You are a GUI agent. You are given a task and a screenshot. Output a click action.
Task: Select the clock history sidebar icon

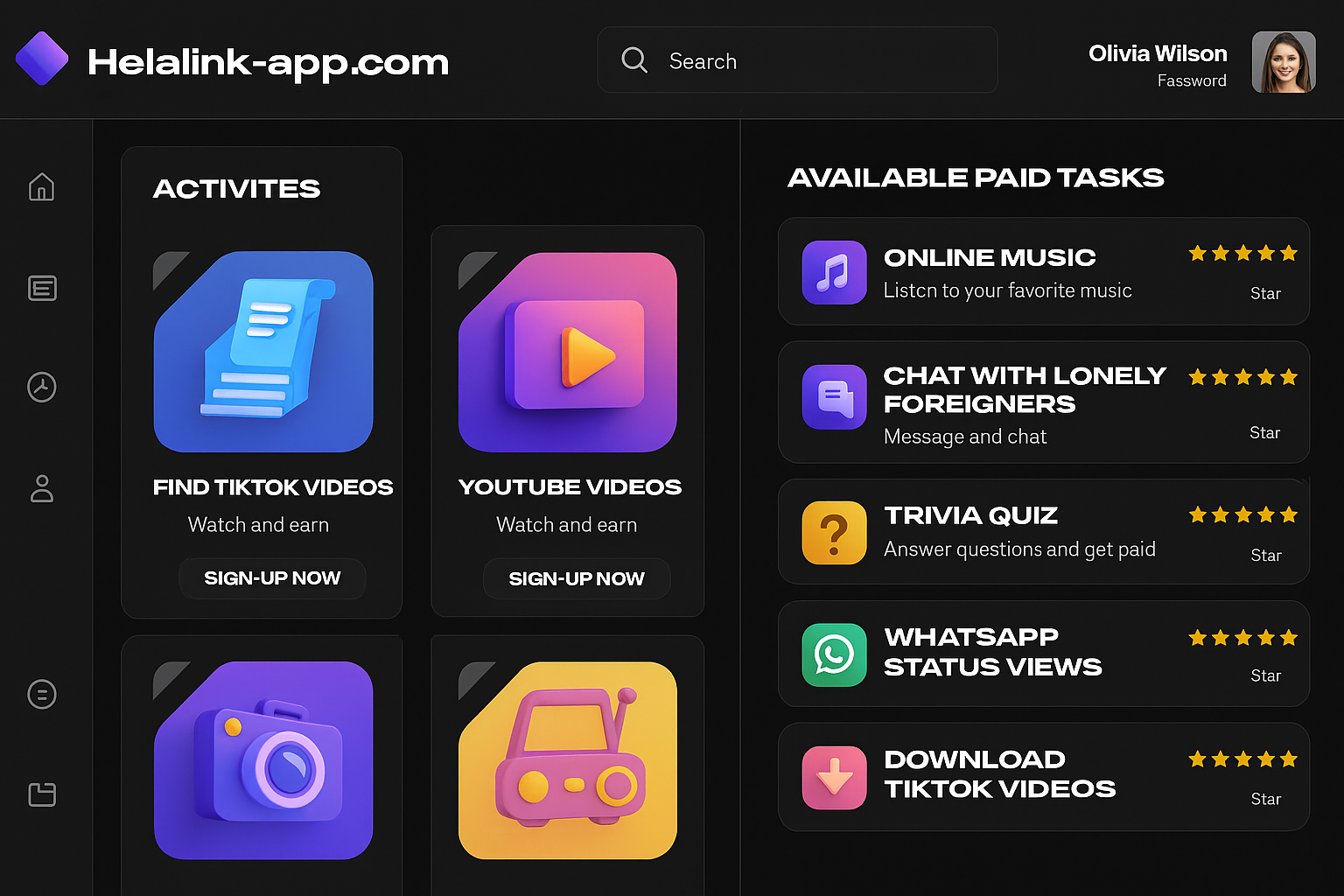pos(42,387)
